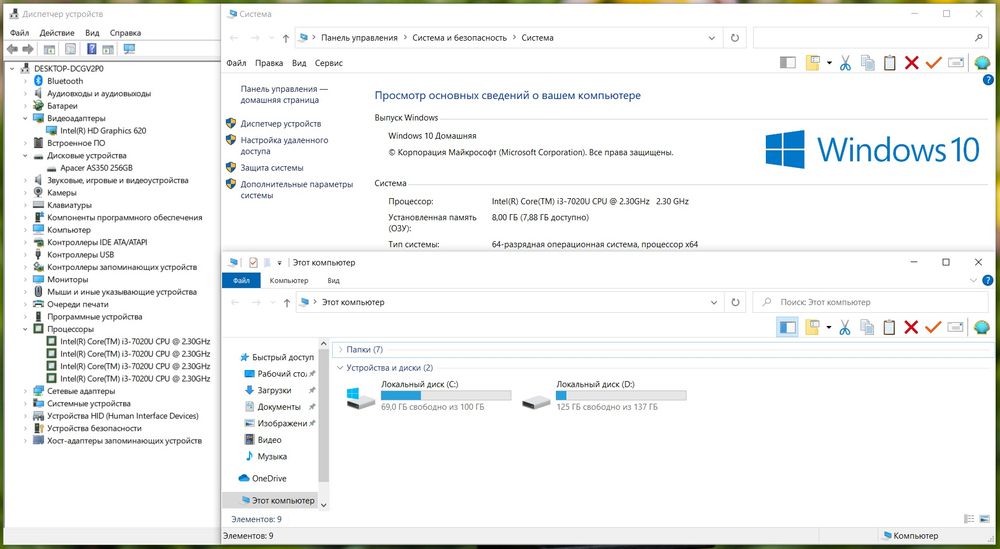Click the Copy icon in System window toolbar

[x=867, y=62]
